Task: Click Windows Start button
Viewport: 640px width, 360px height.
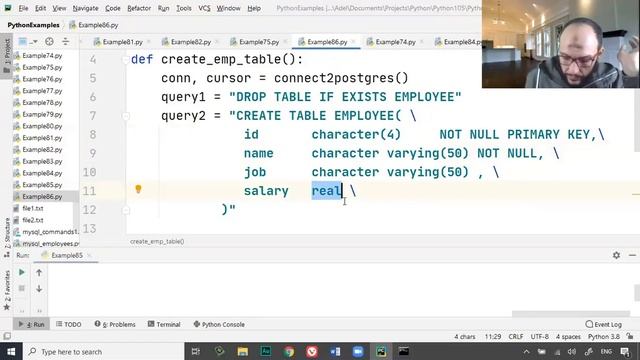Action: pyautogui.click(x=11, y=351)
